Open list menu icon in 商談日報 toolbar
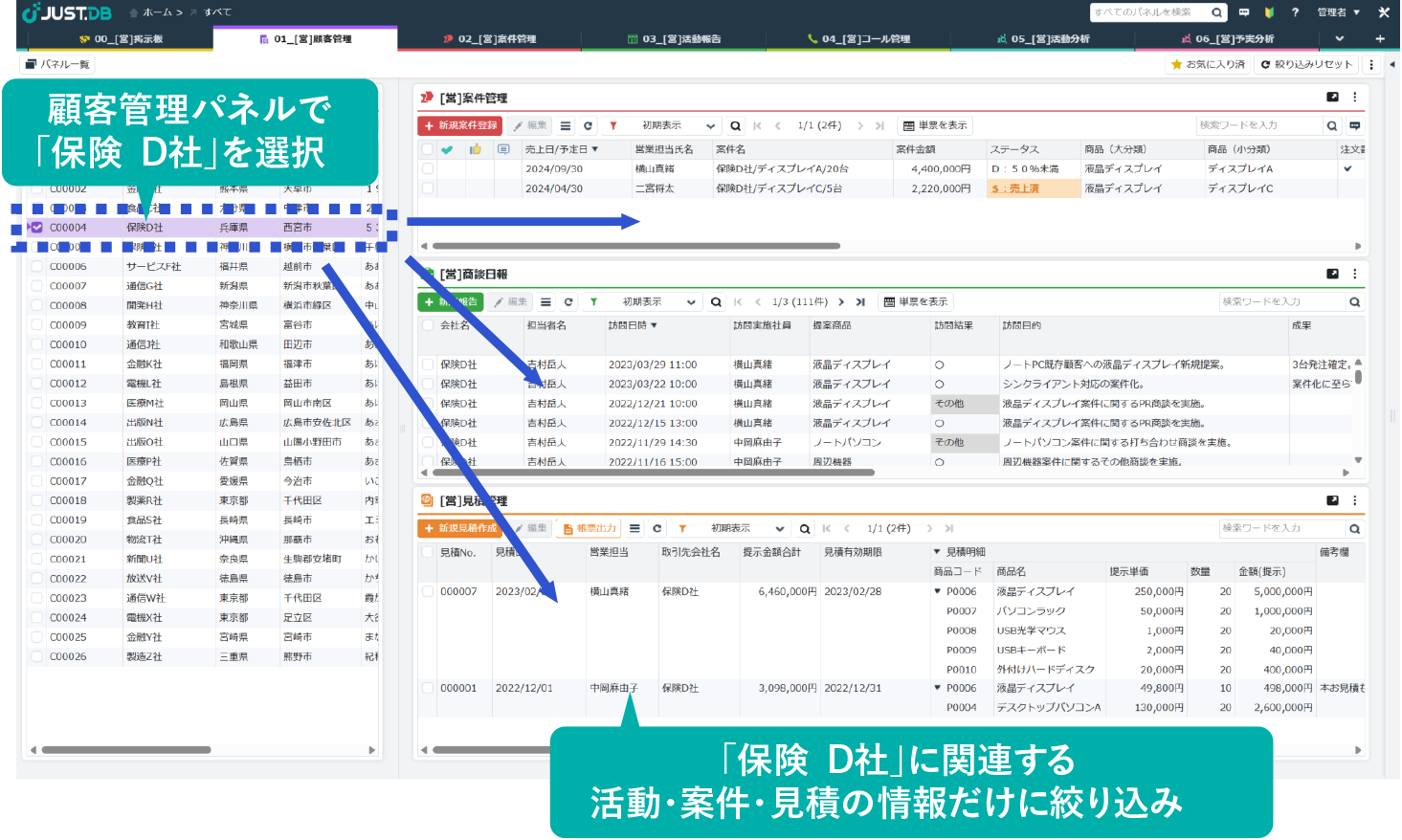 pos(545,301)
